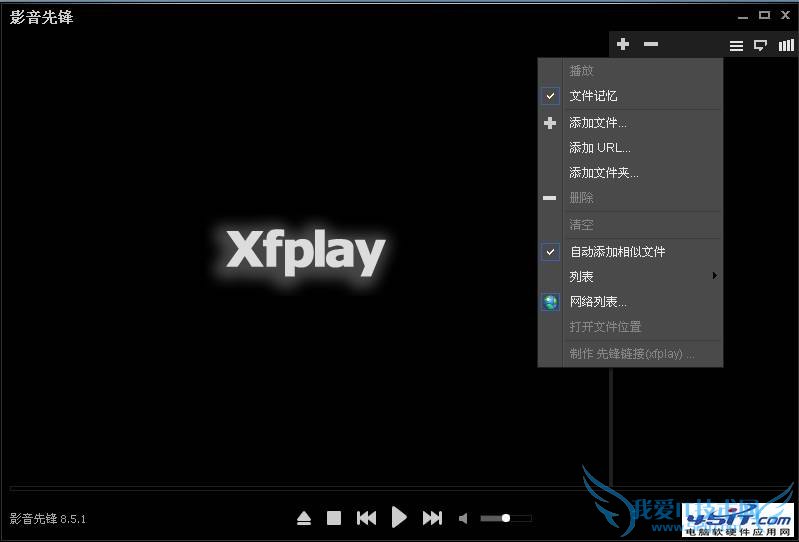Screen dimensions: 799x542
Task: Choose 添加 URL... menu entry
Action: 630,148
